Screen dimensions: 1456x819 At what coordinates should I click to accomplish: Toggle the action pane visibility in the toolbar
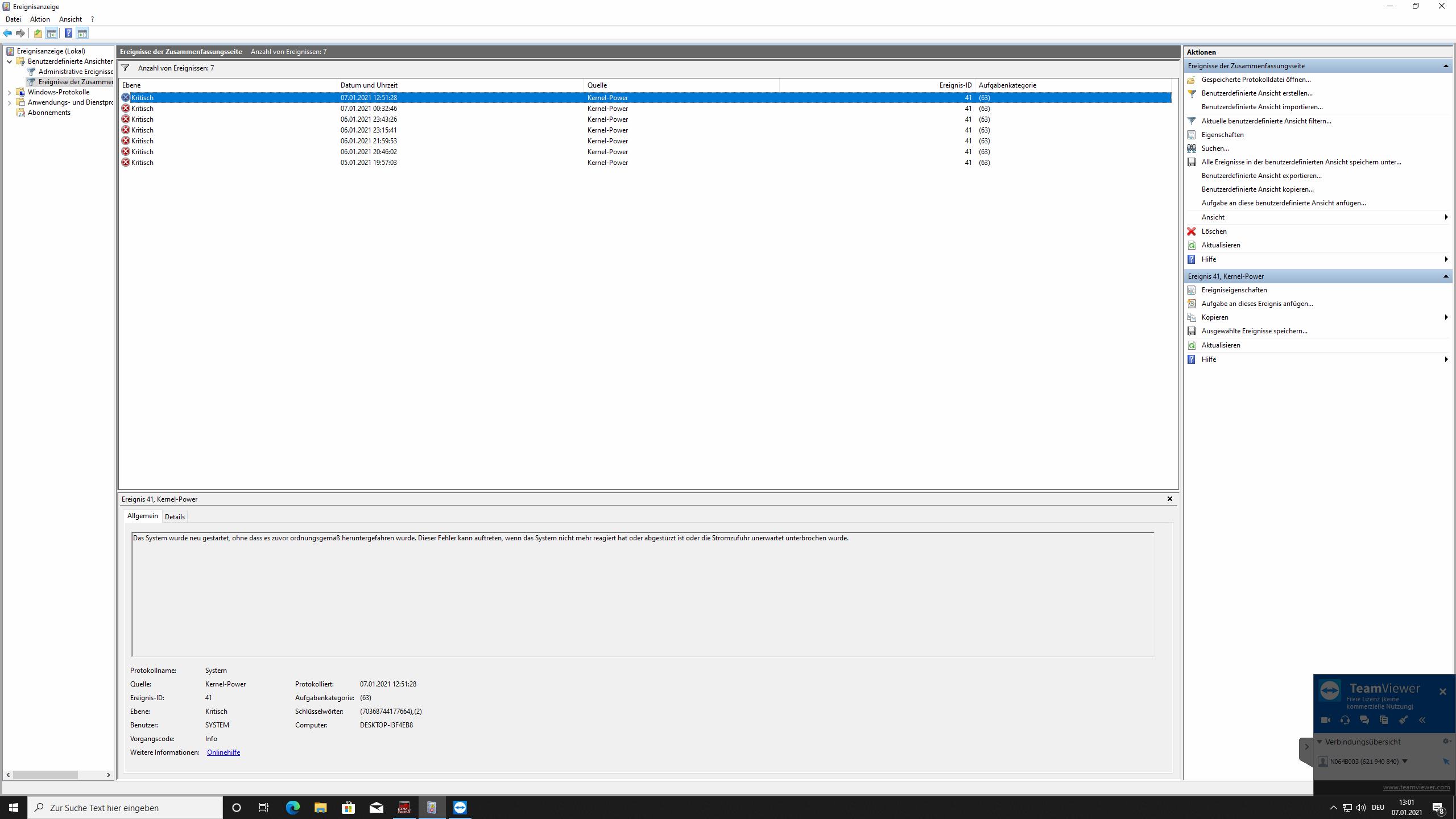[83, 33]
